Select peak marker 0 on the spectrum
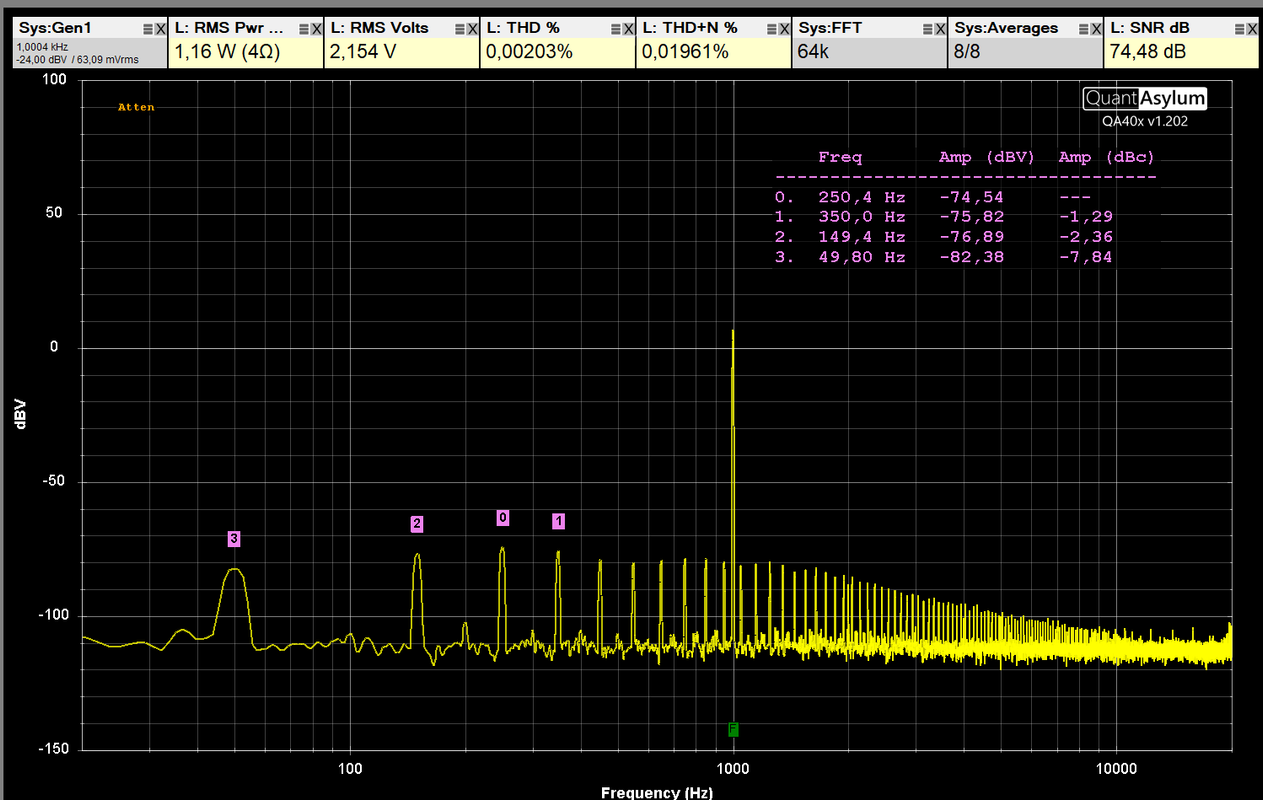 click(503, 517)
